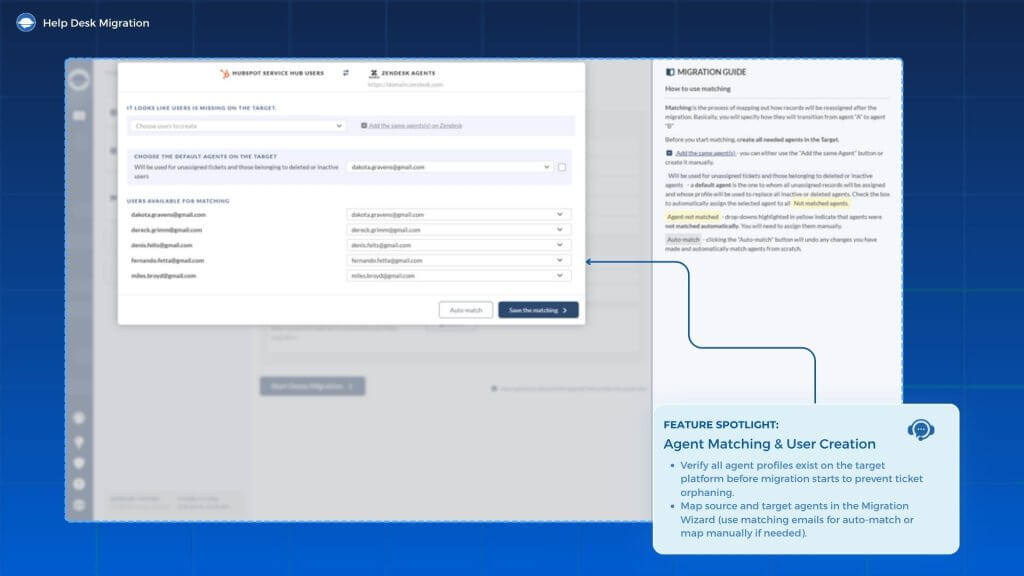
Task: Click the swap arrows between HubSpot and Zendesk
Action: pos(345,73)
